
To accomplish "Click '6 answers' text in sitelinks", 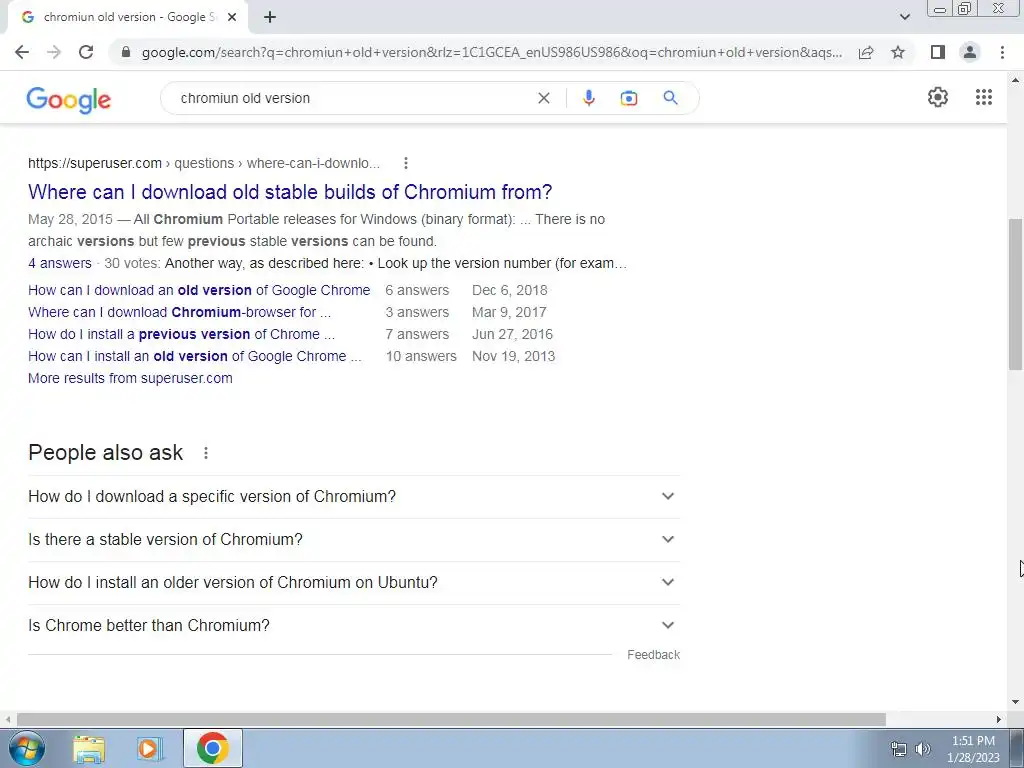I will coord(417,290).
